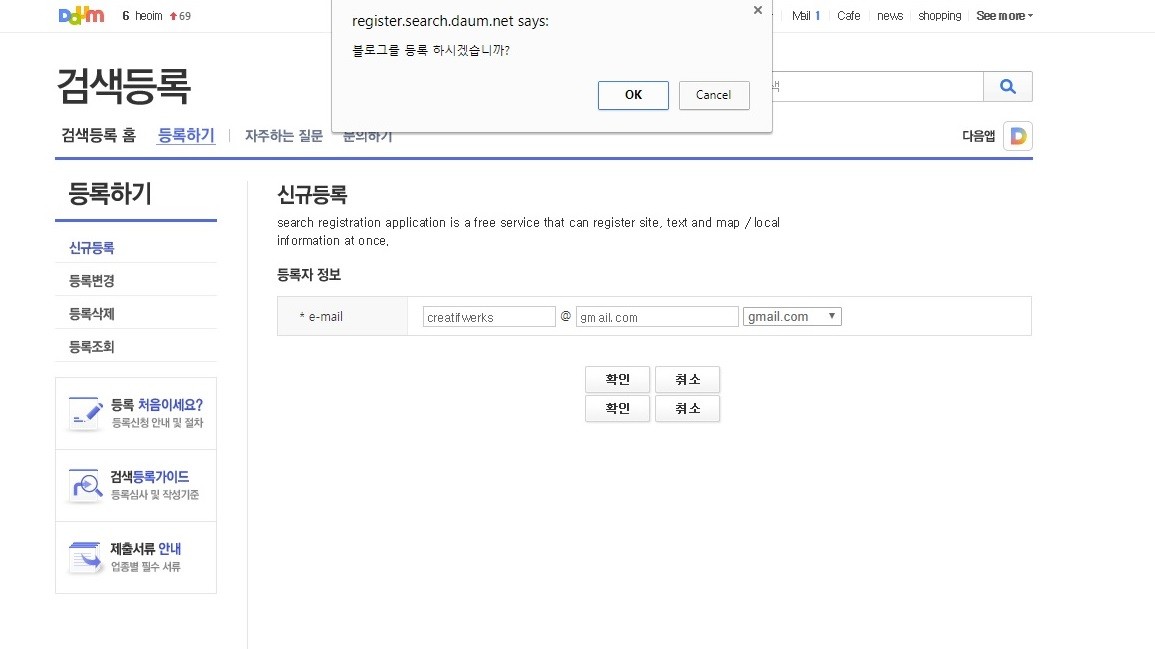Open the 다음앱 D icon
The height and width of the screenshot is (649, 1155).
point(1017,135)
